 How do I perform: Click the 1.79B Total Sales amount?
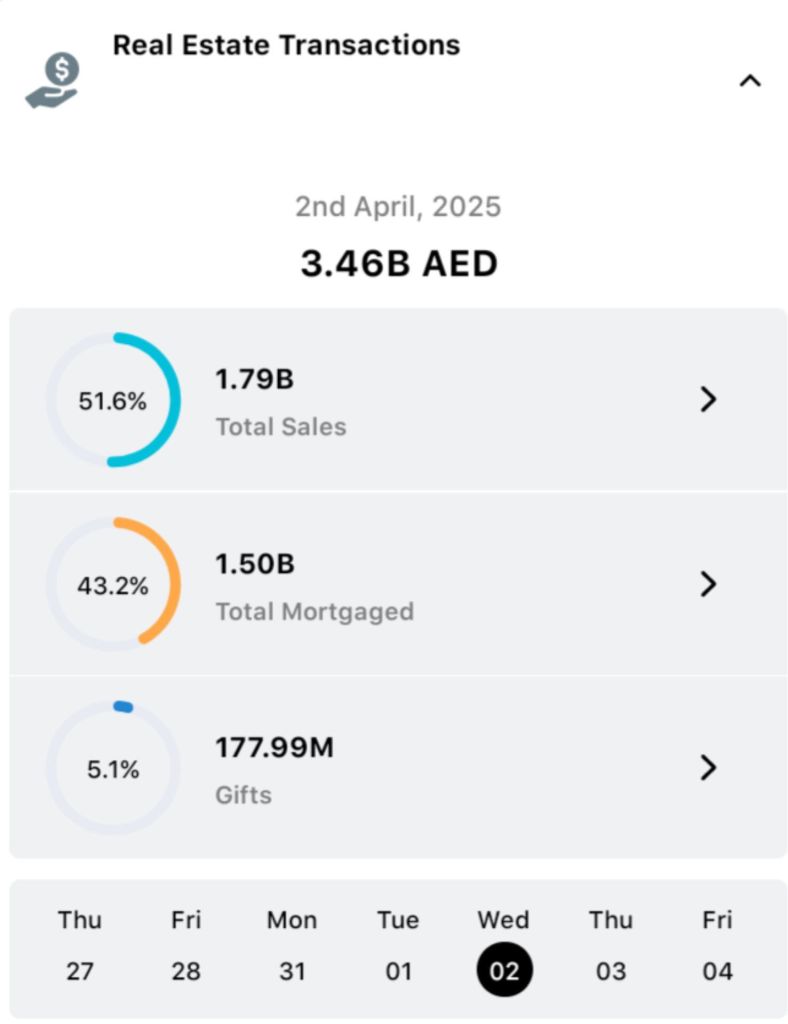255,380
